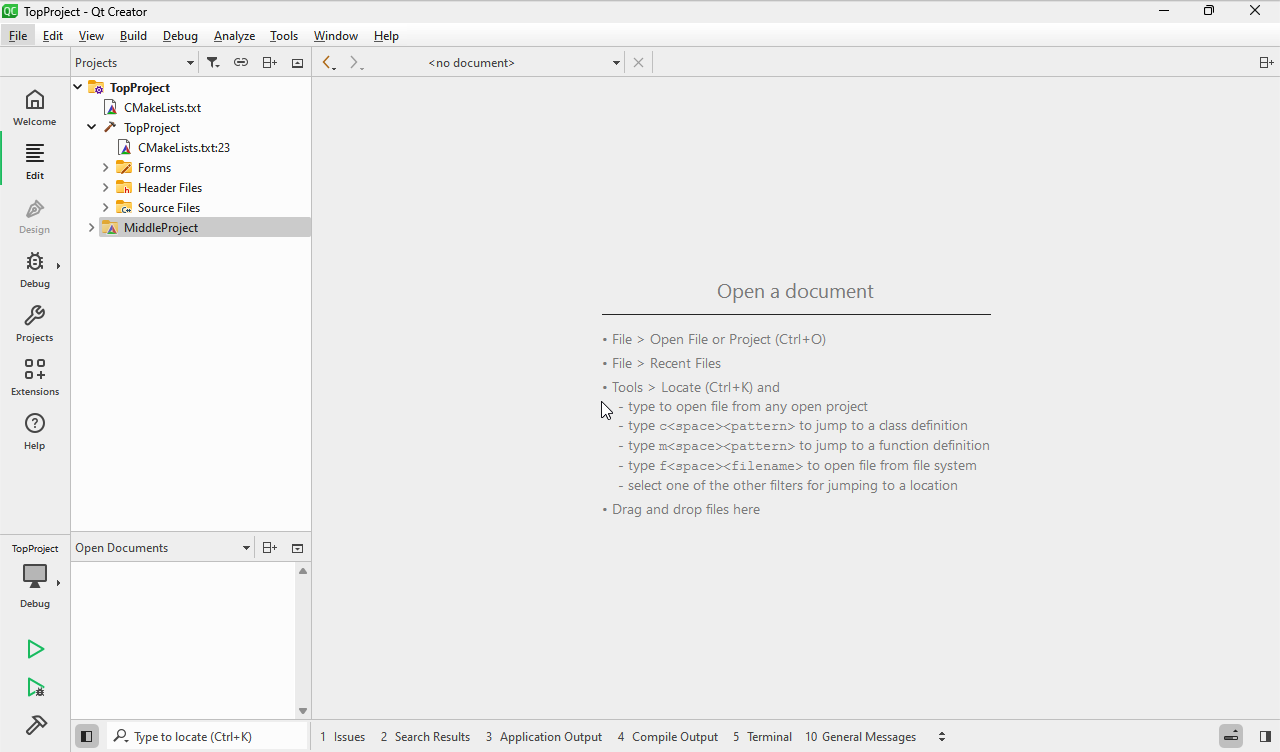Toggle synchronize with editor link icon

(x=241, y=63)
